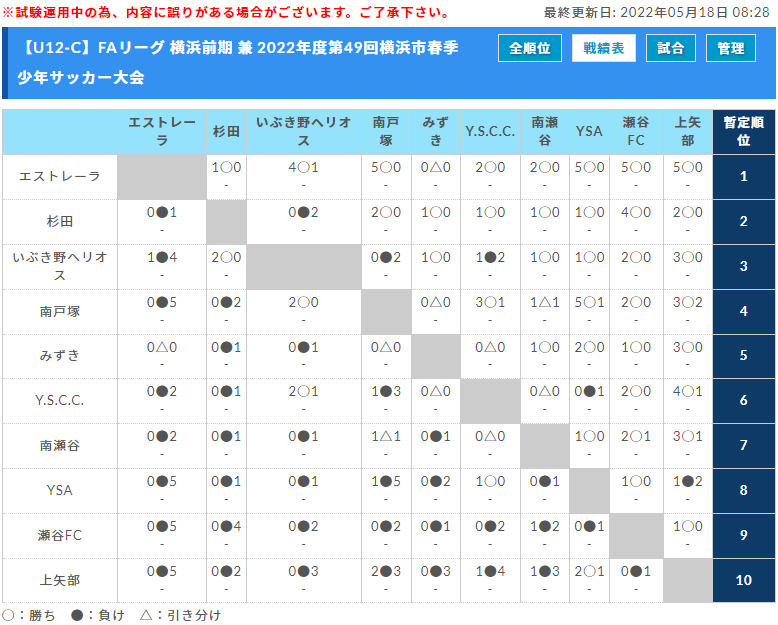Select column header YSA
The image size is (778, 625).
click(x=589, y=132)
